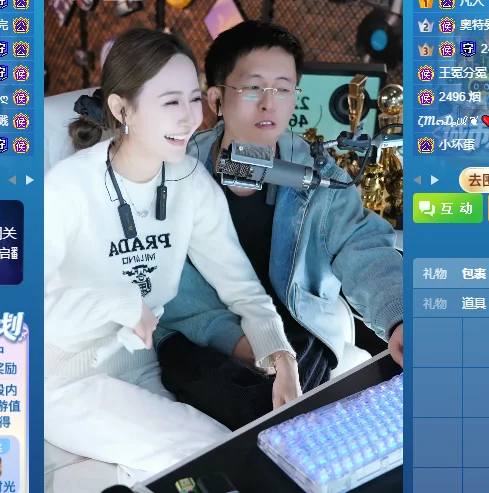This screenshot has width=489, height=493.
Task: Click the 侯 badge in the rank 3 row
Action: [447, 50]
